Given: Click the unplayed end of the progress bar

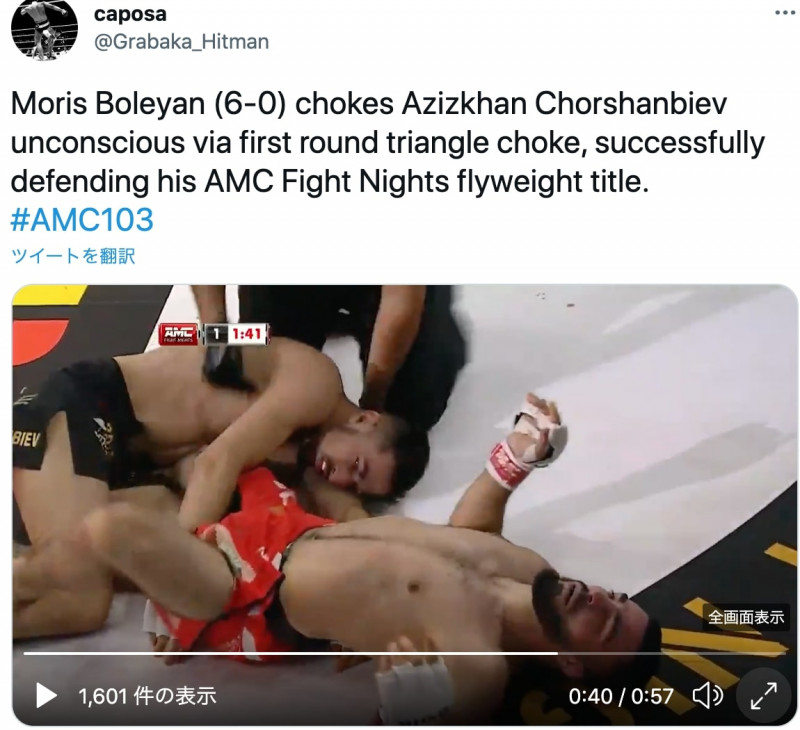Looking at the screenshot, I should [x=671, y=653].
